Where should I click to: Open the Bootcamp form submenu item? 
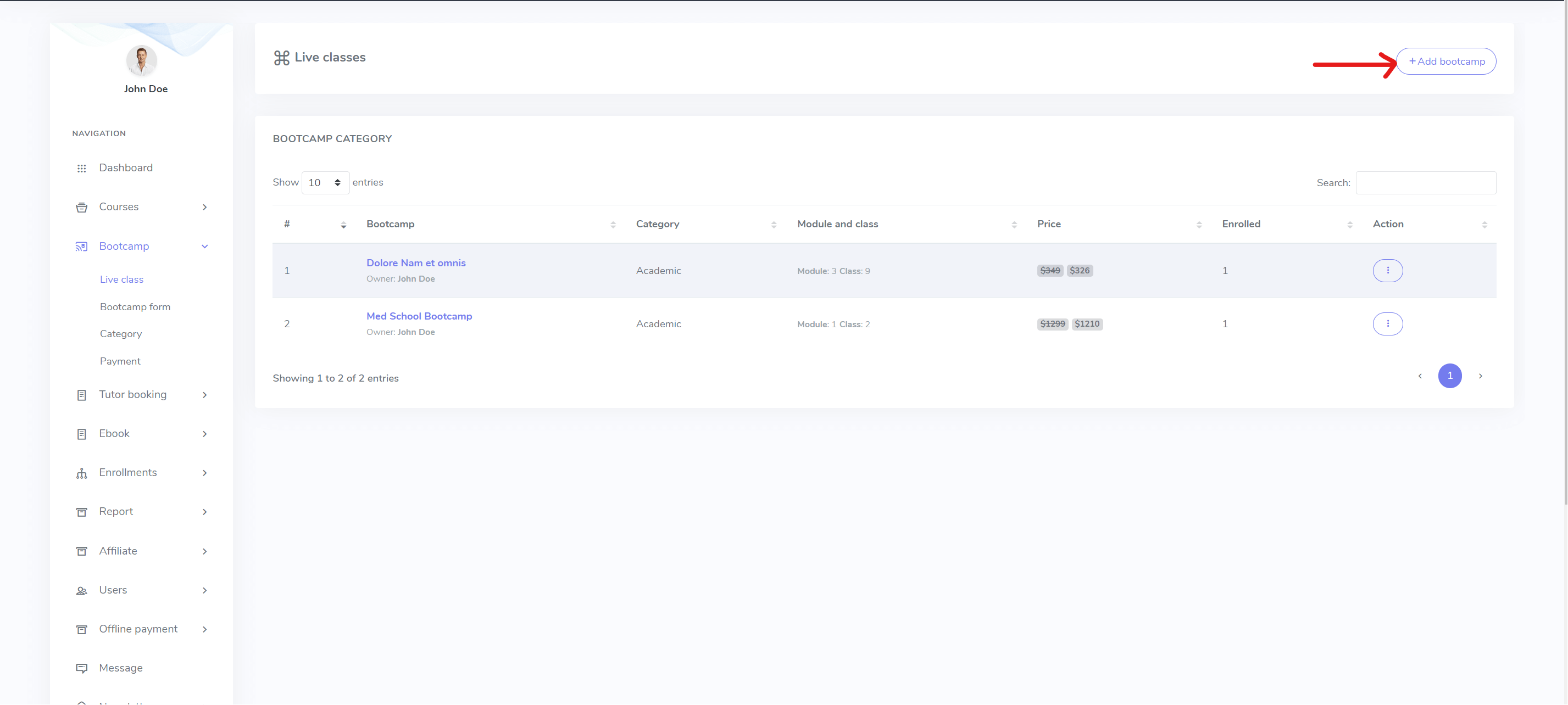tap(135, 306)
